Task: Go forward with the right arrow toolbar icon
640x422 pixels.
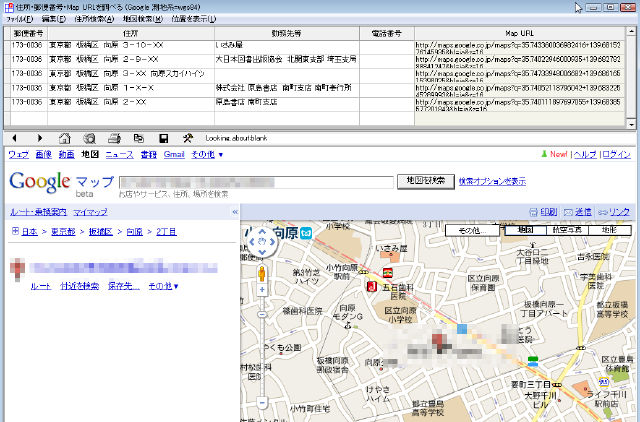Action: 40,138
